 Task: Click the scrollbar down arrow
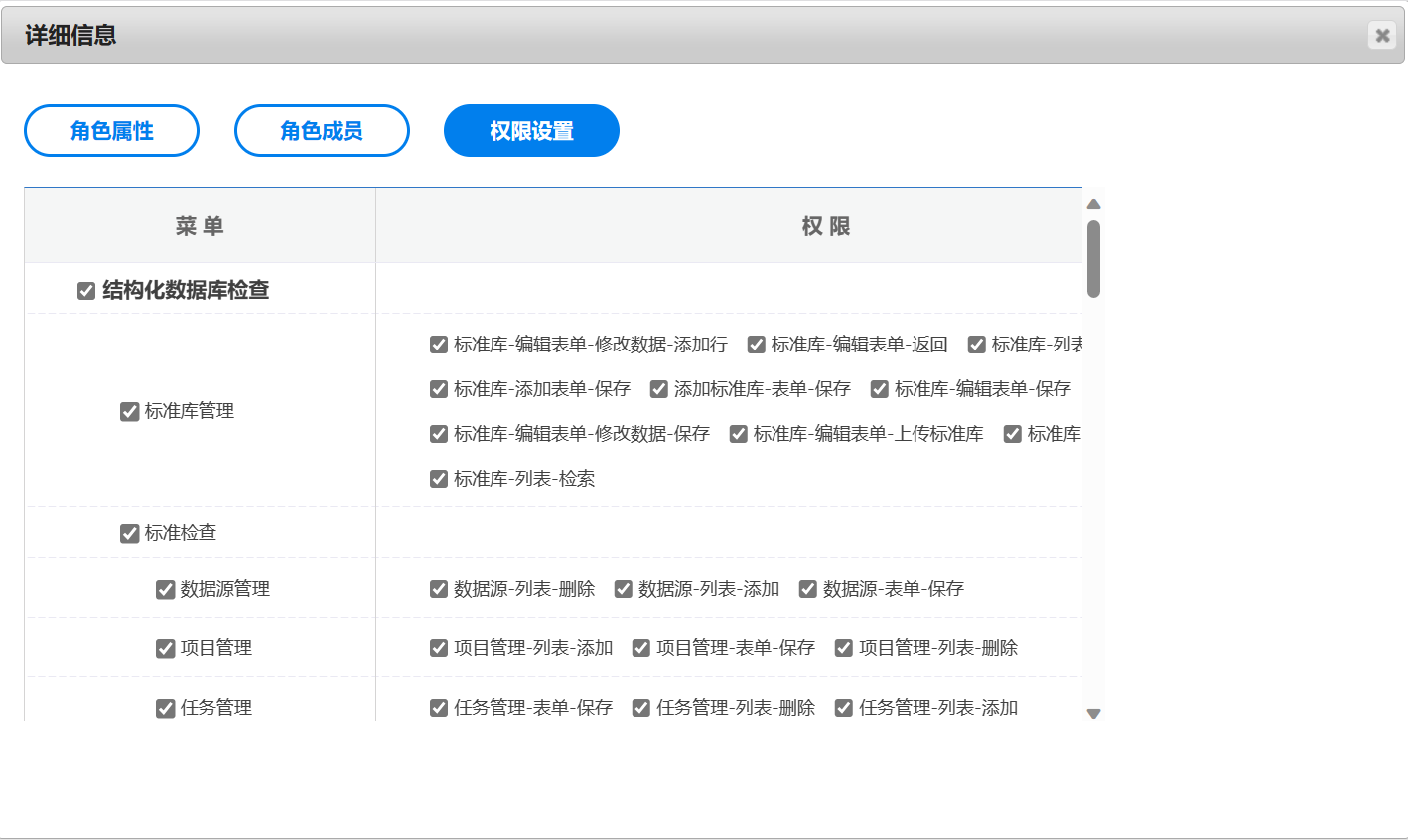pyautogui.click(x=1093, y=713)
